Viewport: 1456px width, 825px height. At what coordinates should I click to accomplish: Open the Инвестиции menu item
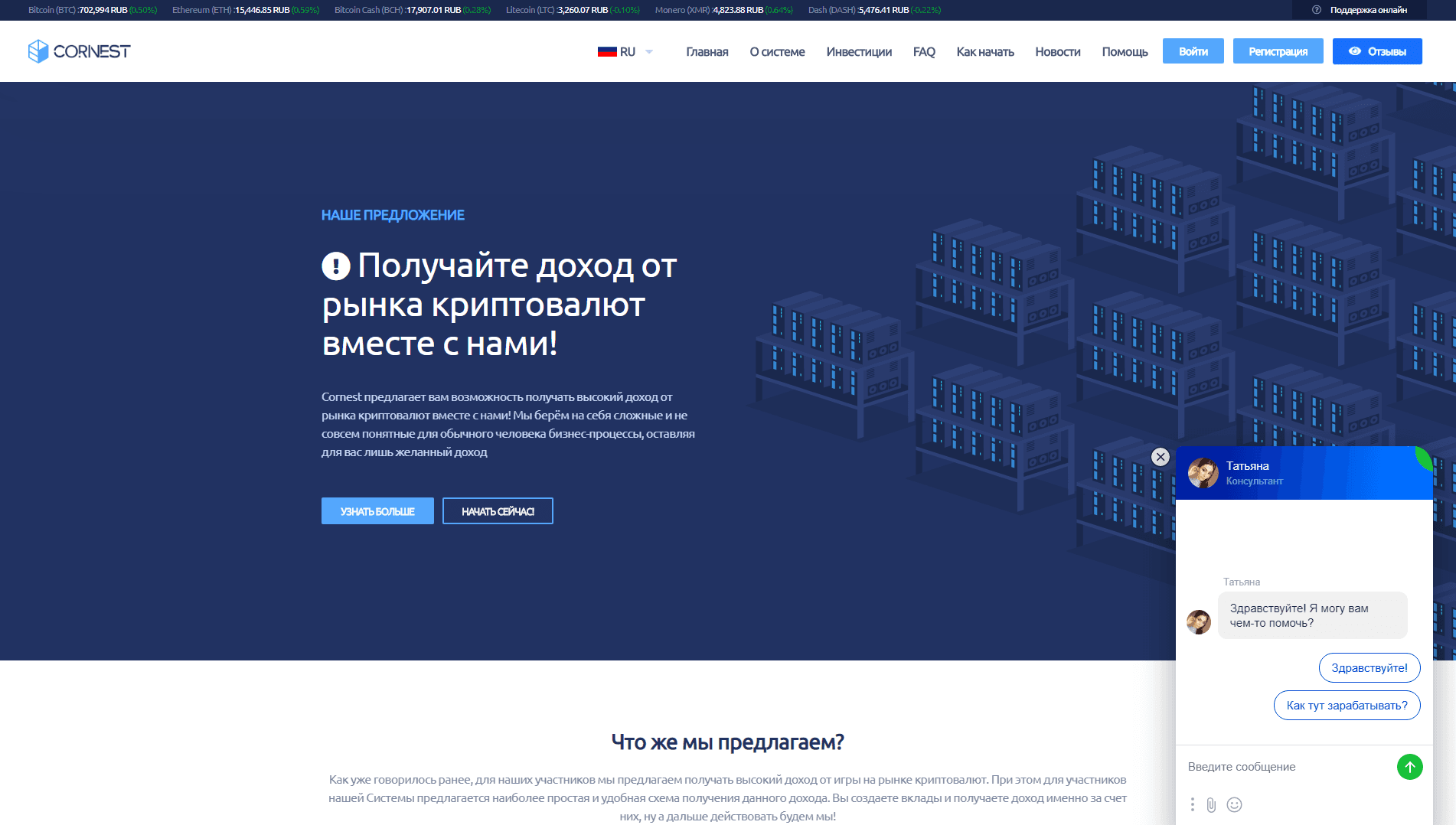[858, 51]
